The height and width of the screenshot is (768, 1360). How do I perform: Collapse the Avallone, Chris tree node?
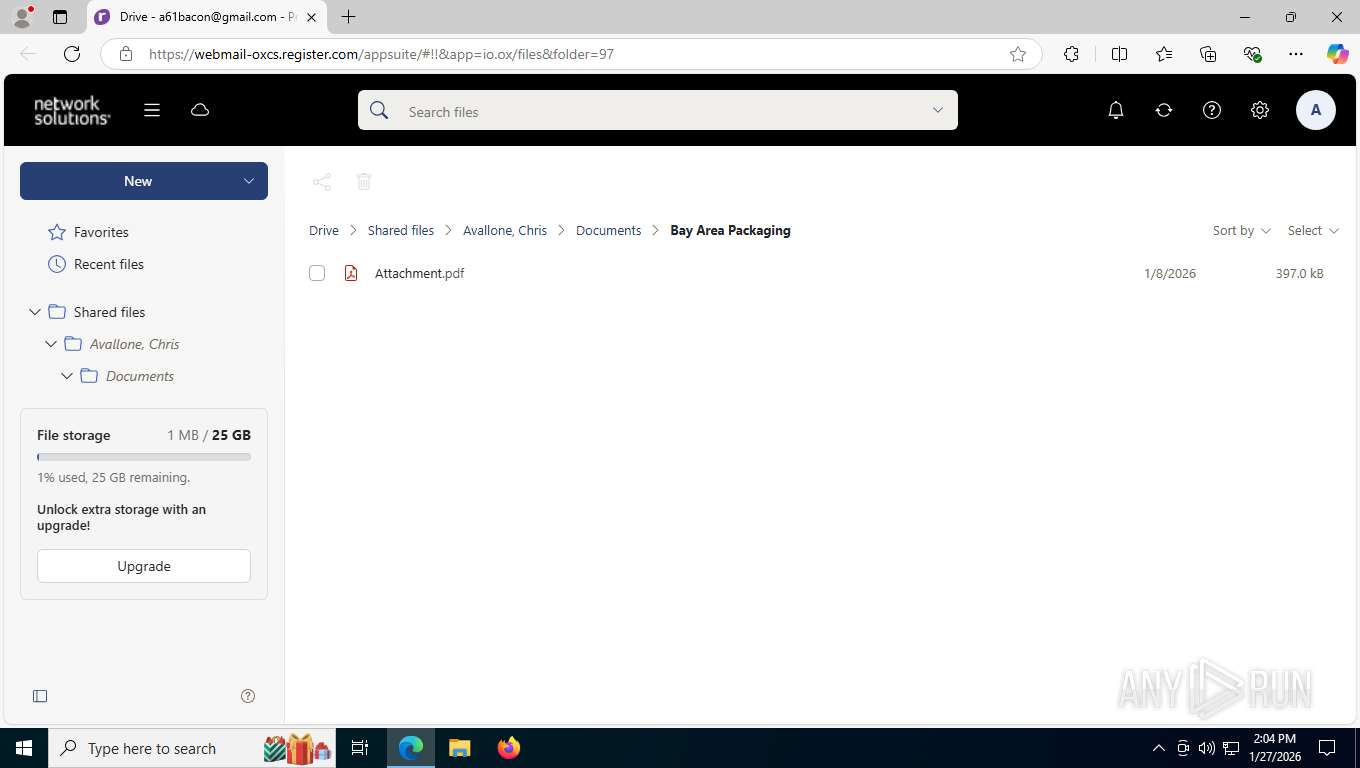pos(51,344)
